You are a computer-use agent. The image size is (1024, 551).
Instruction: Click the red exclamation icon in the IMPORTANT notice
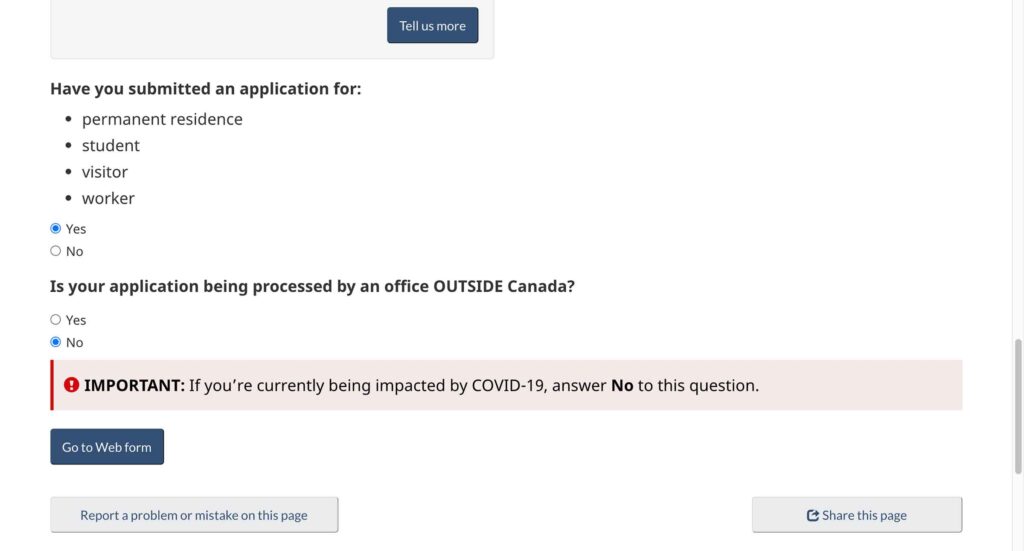click(x=71, y=385)
